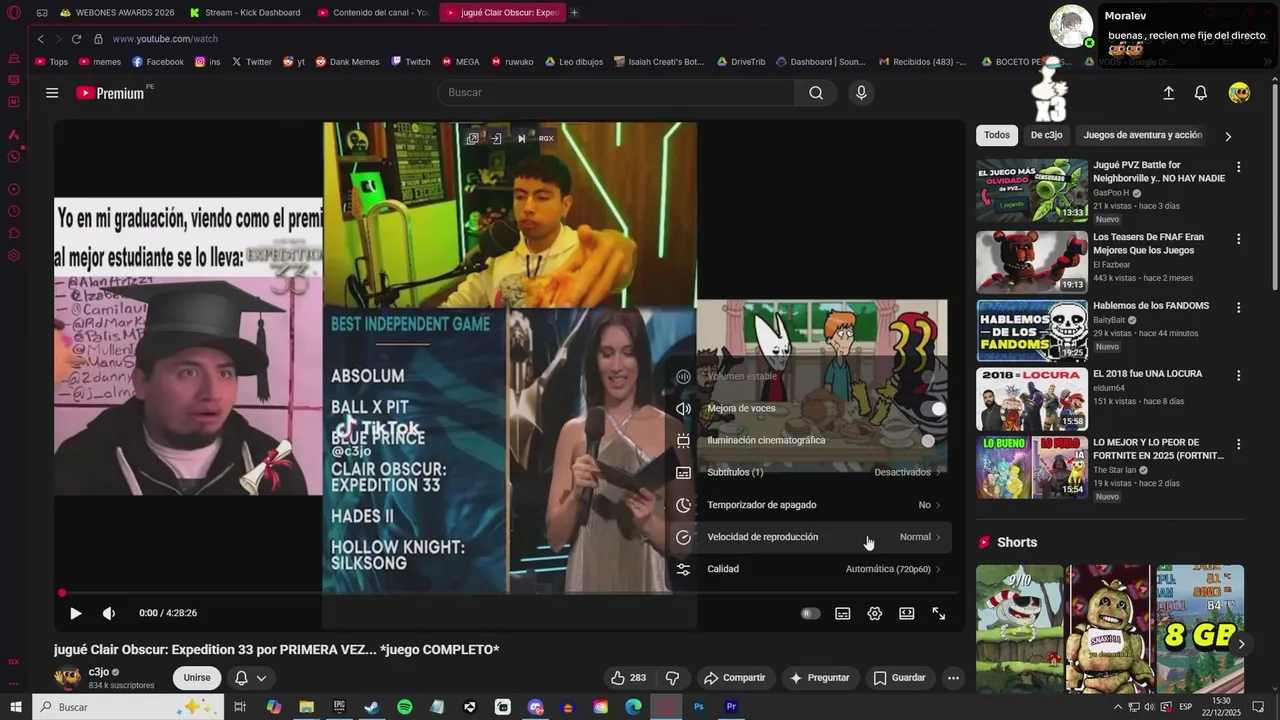Like the video with thumbs up
The image size is (1280, 720).
(x=628, y=678)
